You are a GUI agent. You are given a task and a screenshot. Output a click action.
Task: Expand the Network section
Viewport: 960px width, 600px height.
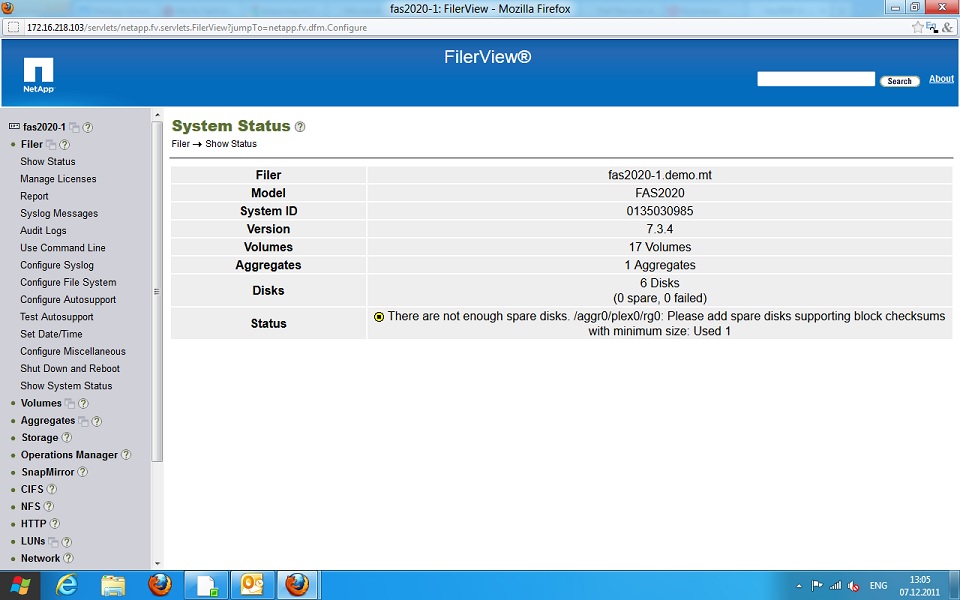(13, 558)
